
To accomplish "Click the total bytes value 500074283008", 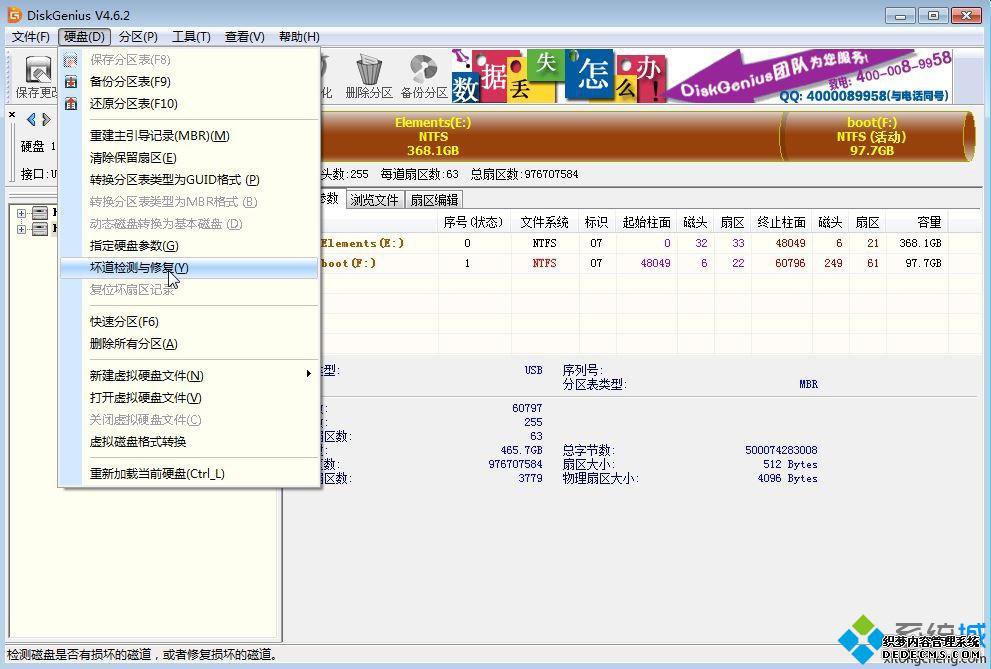I will coord(781,450).
